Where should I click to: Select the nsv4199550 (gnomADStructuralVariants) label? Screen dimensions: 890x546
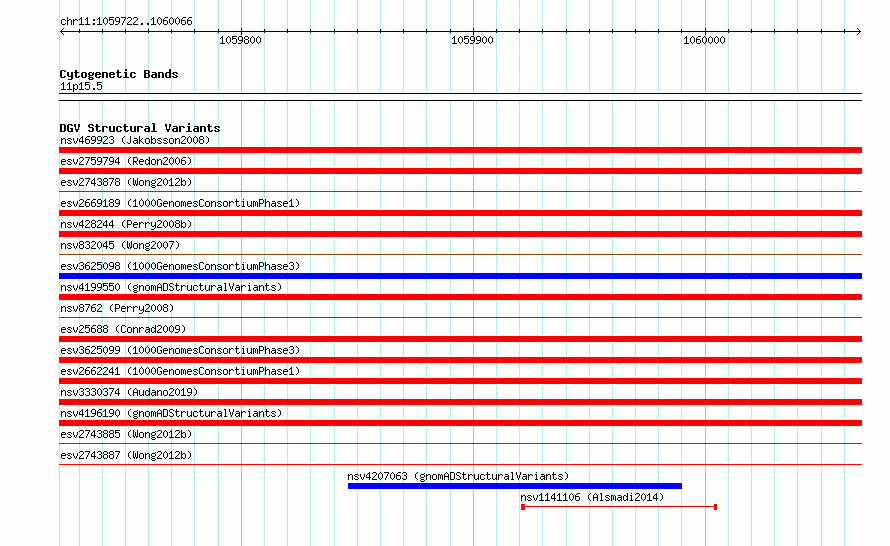tap(171, 287)
